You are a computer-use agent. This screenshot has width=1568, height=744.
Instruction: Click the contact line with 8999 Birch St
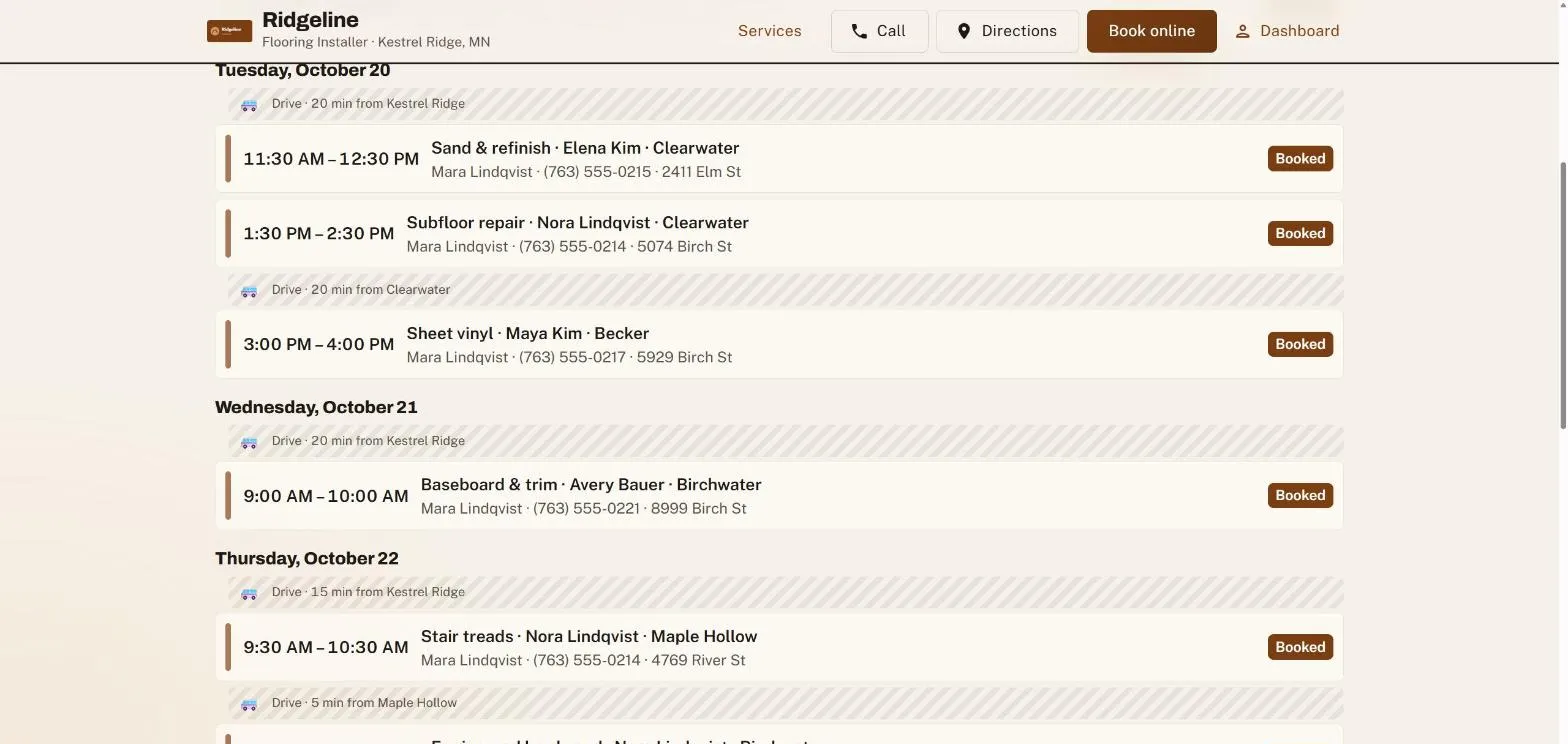click(583, 509)
